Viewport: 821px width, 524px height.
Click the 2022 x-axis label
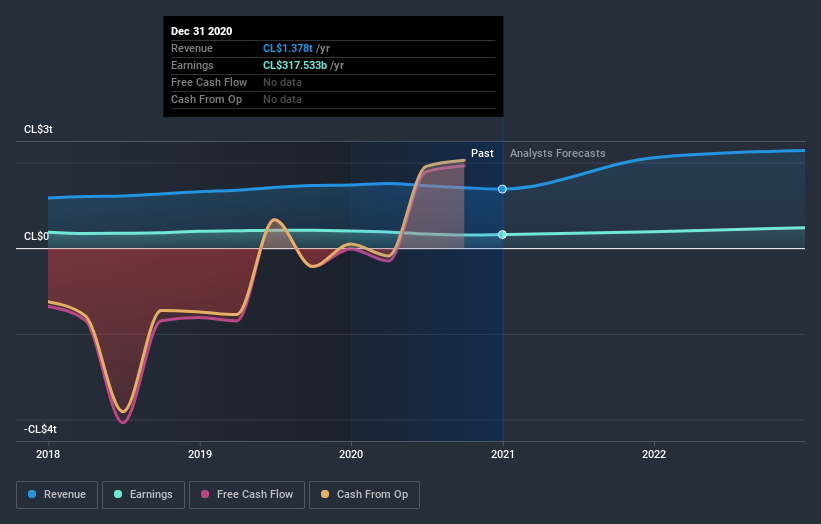coord(654,454)
